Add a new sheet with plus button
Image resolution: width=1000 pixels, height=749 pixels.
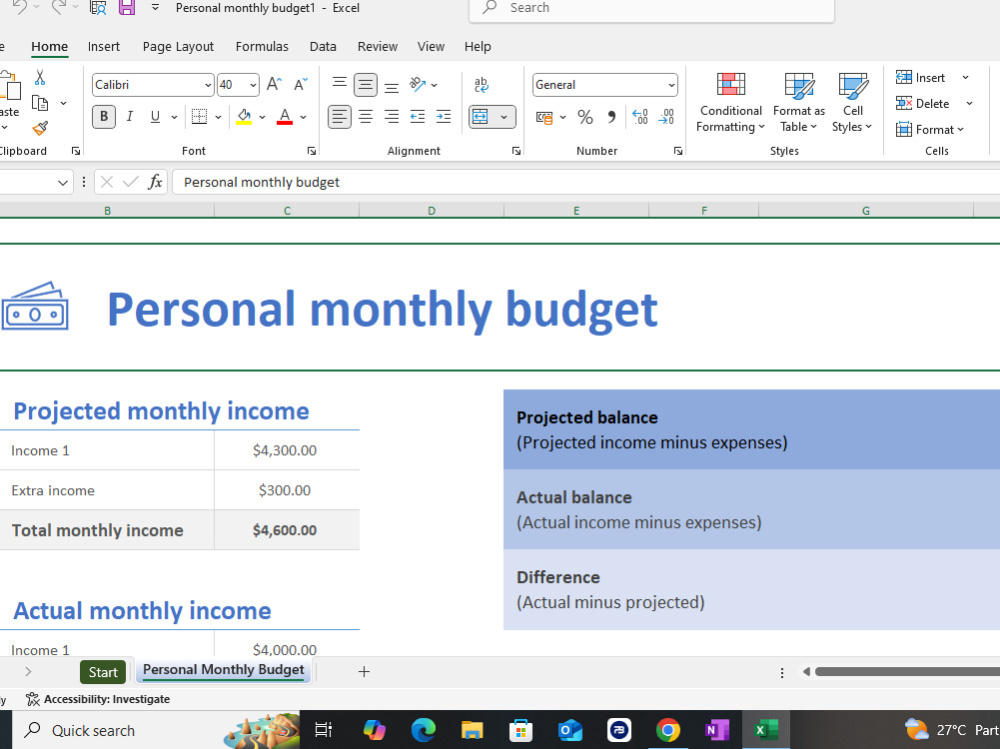point(364,671)
